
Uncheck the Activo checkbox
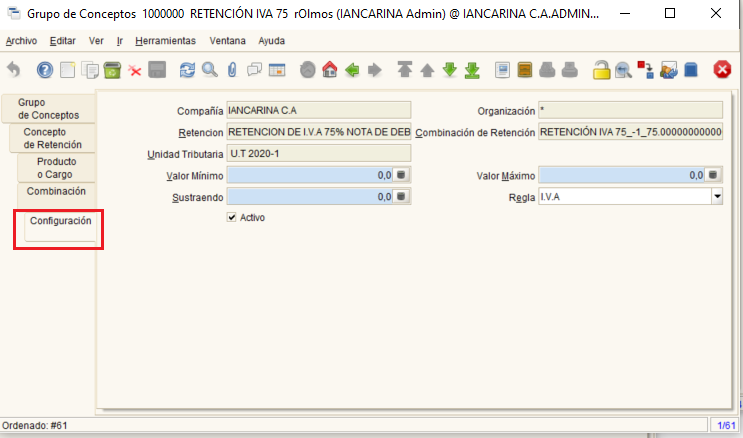click(232, 218)
